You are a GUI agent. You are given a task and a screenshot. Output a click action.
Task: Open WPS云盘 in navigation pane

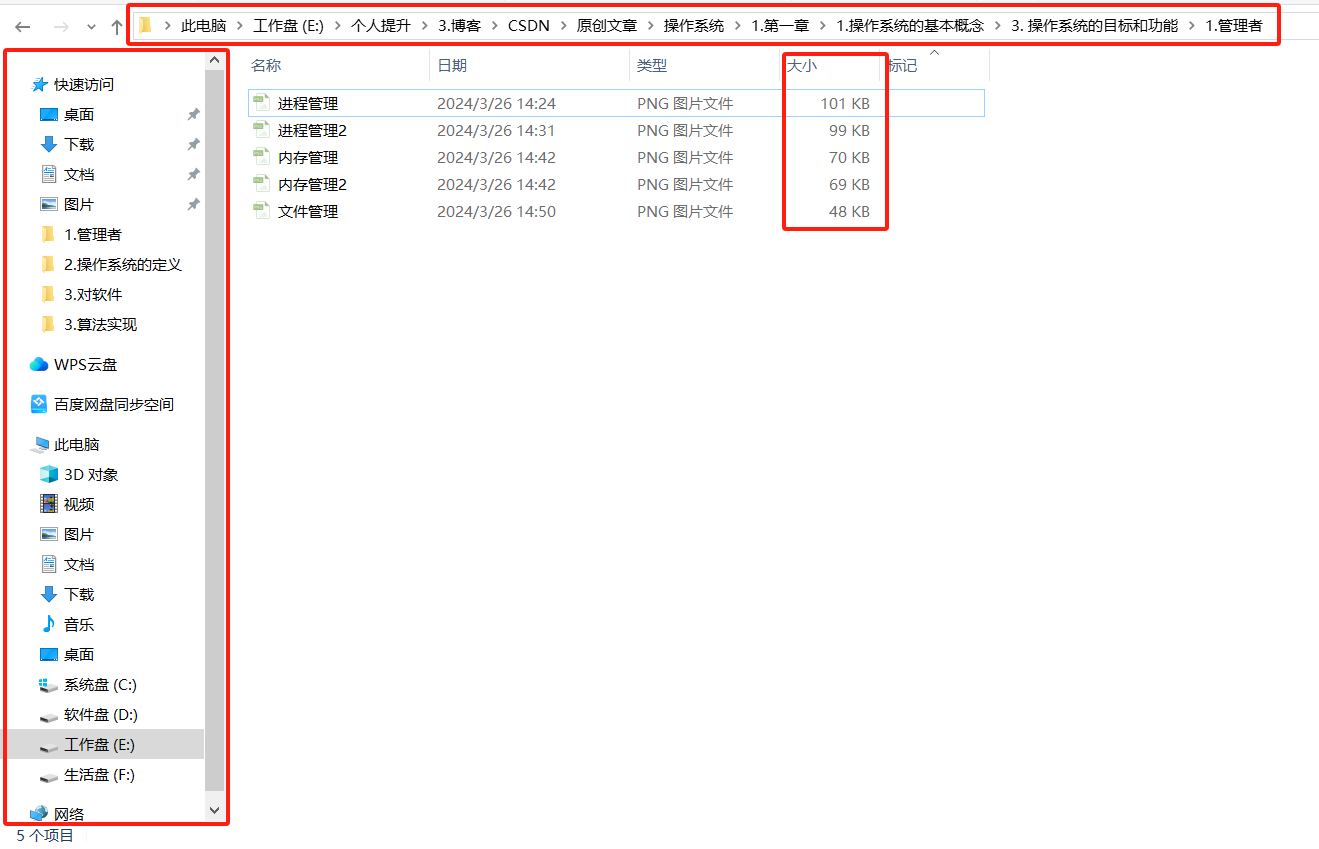point(86,365)
